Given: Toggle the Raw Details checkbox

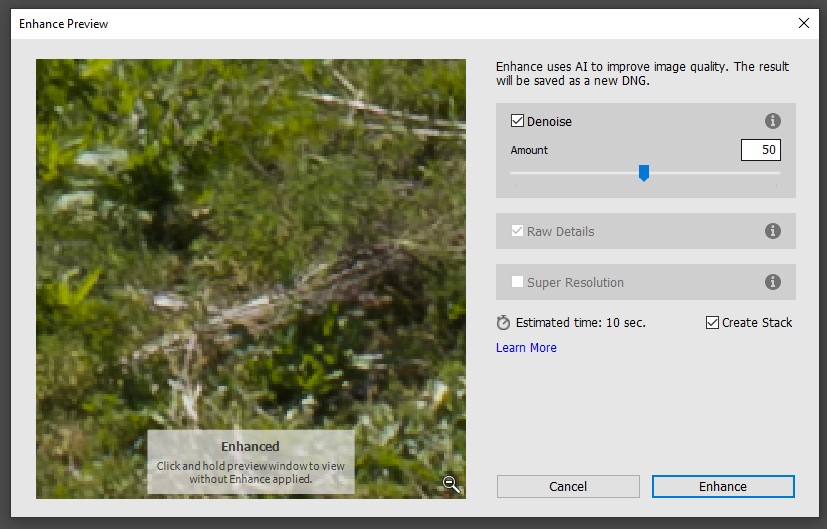Looking at the screenshot, I should (517, 230).
